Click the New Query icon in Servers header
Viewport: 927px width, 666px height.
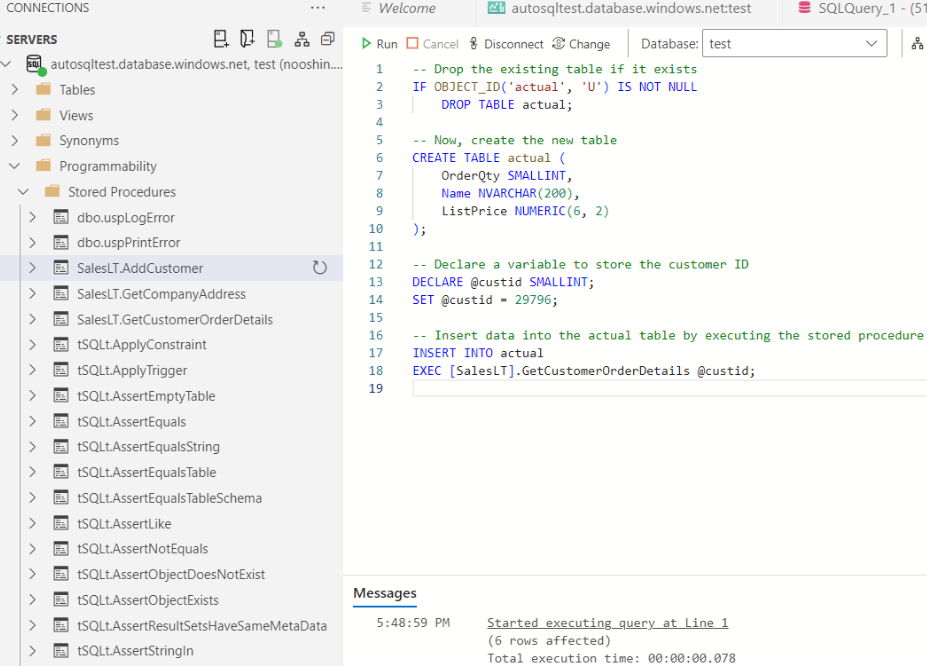pyautogui.click(x=247, y=39)
